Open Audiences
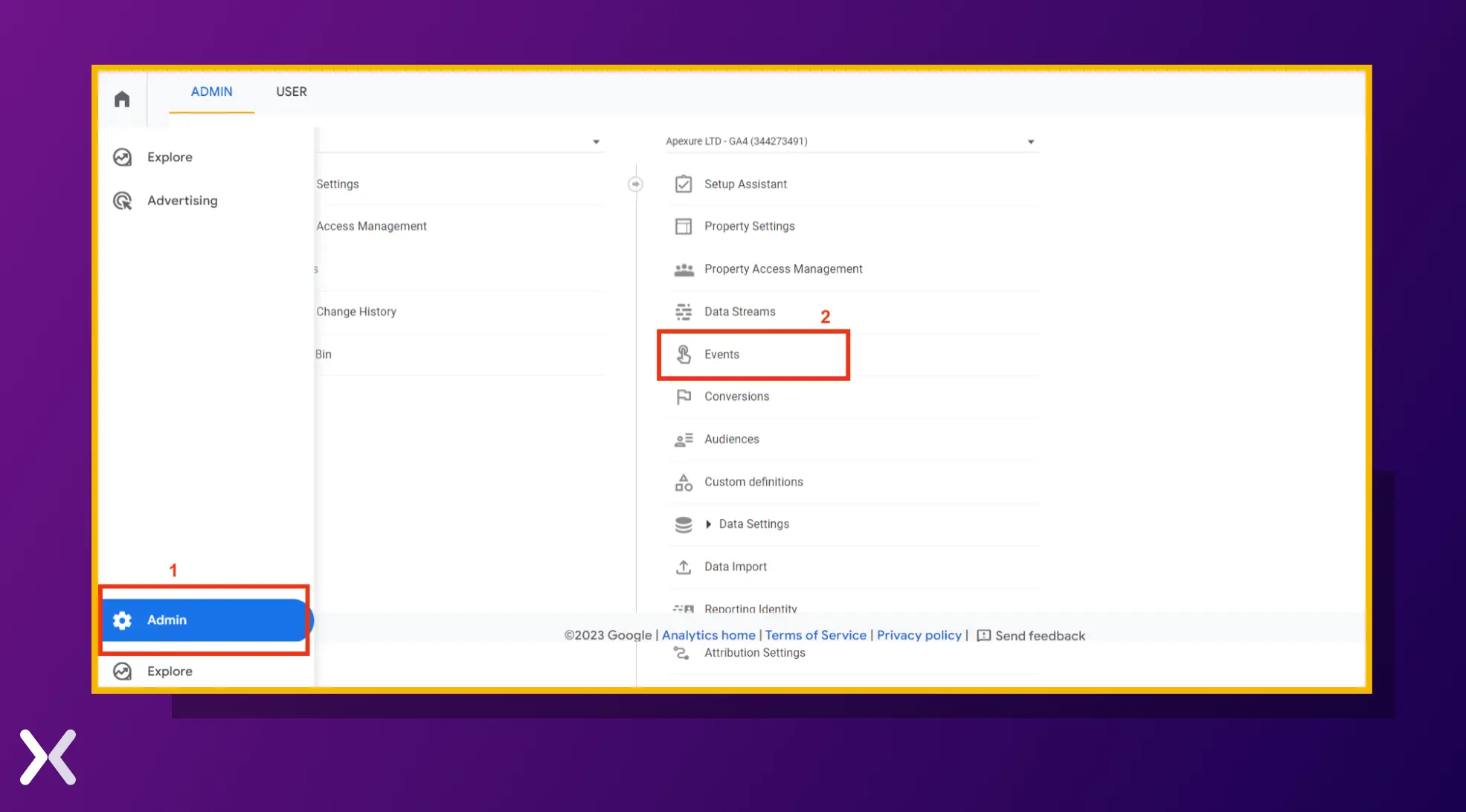The width and height of the screenshot is (1466, 812). 731,439
